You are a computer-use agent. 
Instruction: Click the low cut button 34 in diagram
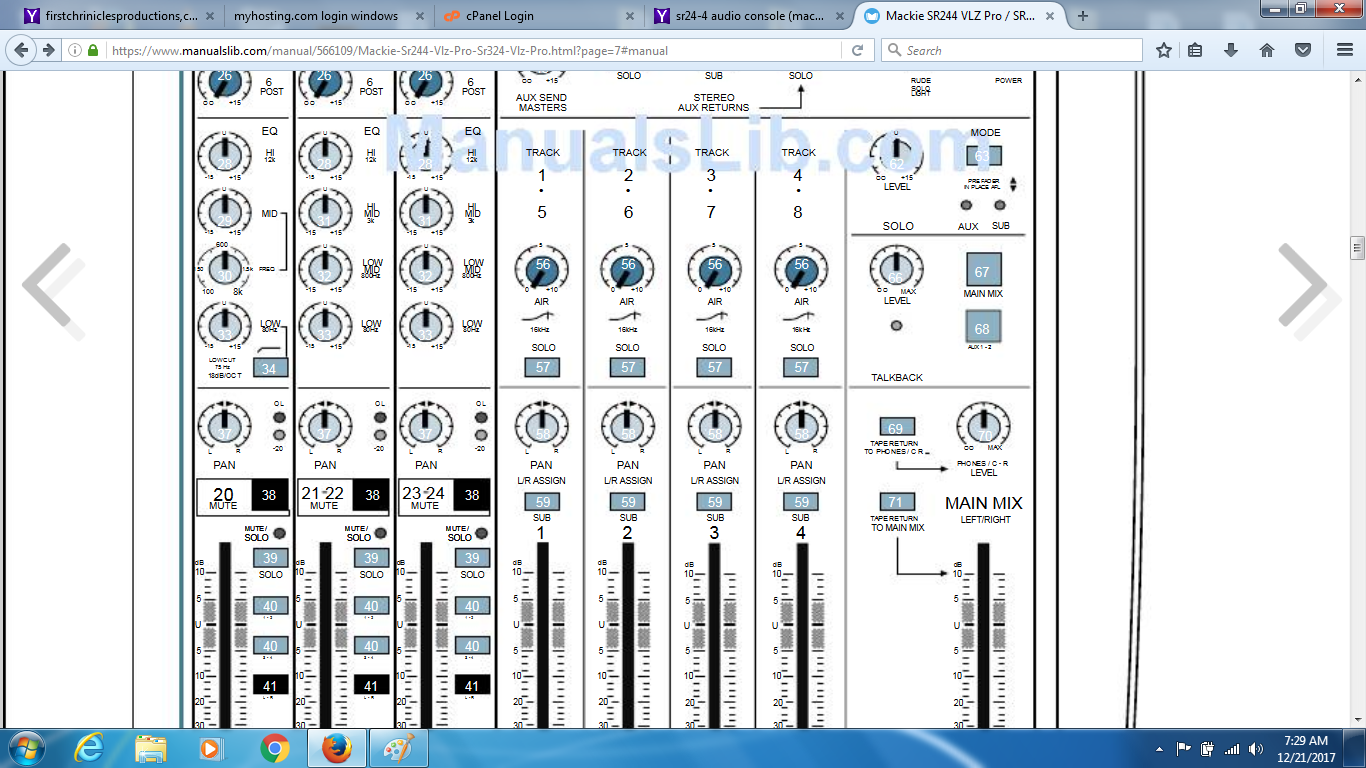click(x=269, y=367)
